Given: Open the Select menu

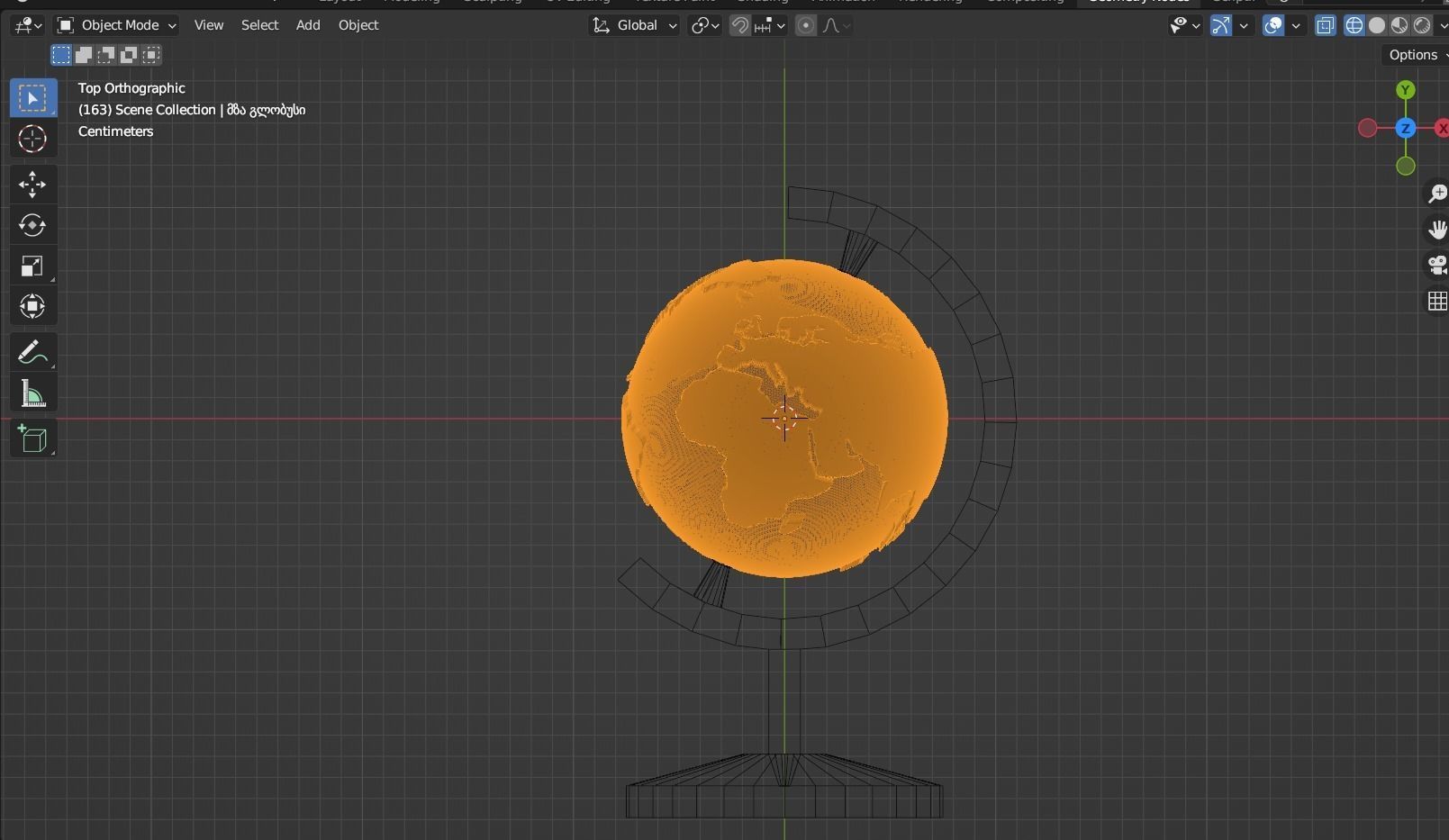Looking at the screenshot, I should pos(259,25).
